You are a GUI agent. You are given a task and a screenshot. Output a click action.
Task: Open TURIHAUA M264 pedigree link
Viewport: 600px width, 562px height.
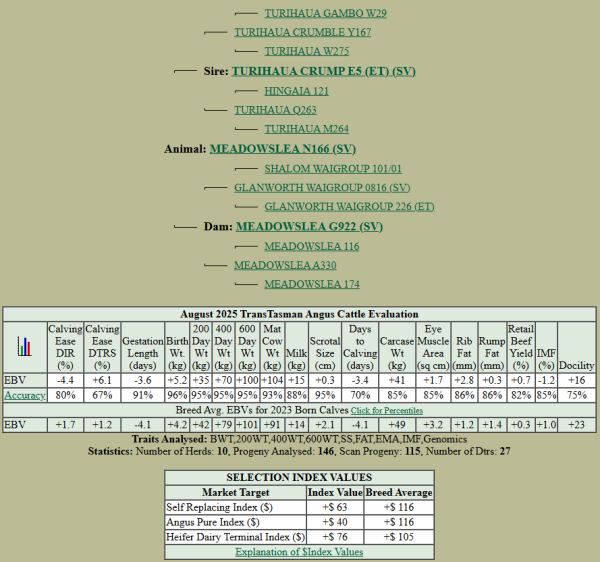(x=307, y=129)
